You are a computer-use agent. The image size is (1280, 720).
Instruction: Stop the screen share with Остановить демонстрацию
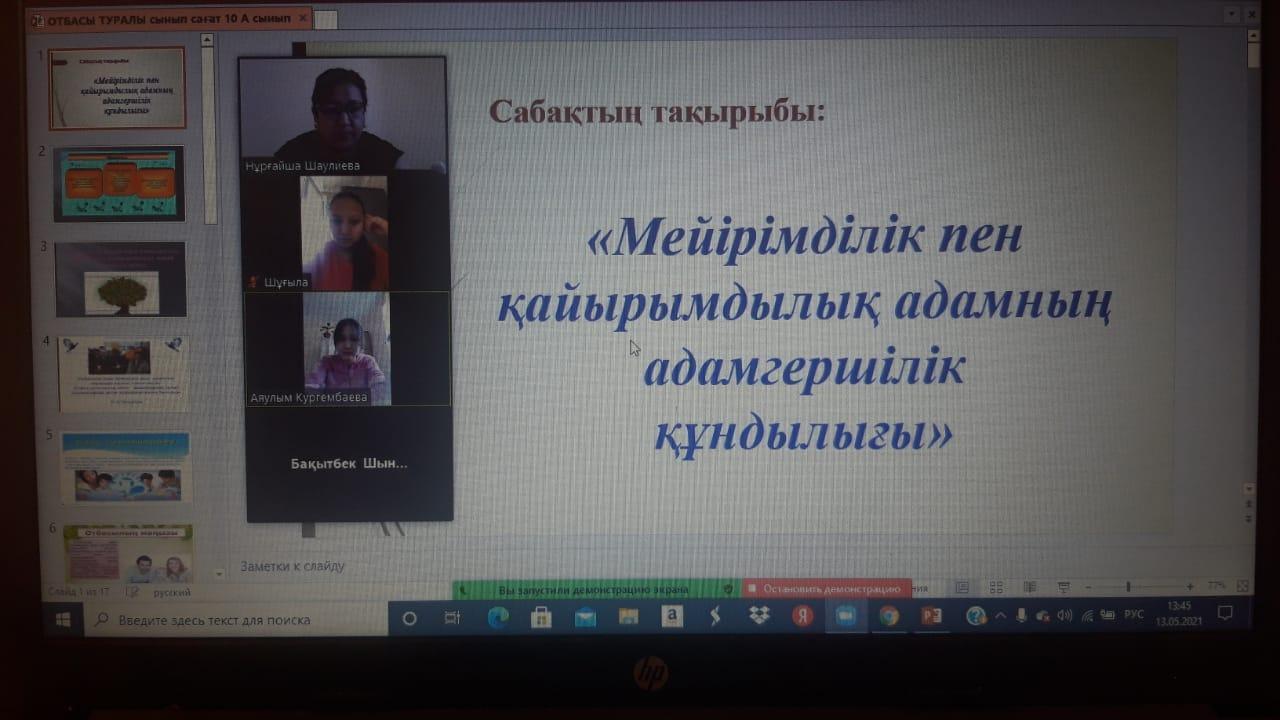click(x=826, y=590)
